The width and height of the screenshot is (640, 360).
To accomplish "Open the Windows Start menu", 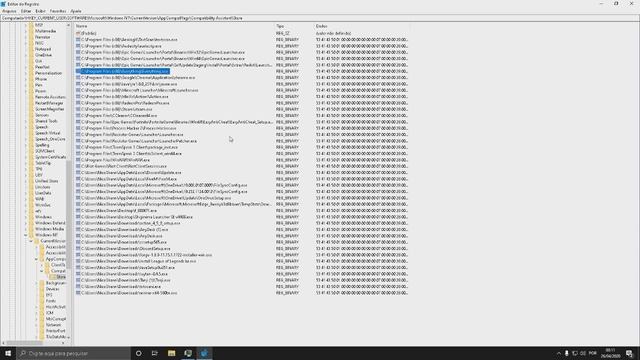I will [8, 353].
